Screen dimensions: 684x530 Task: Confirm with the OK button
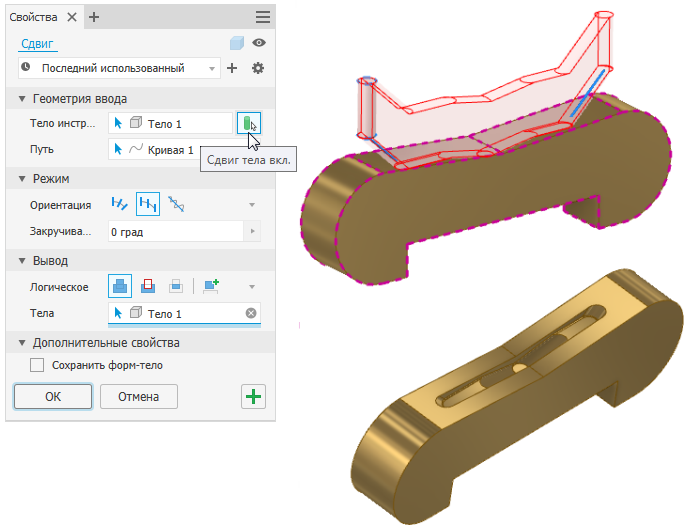[53, 397]
